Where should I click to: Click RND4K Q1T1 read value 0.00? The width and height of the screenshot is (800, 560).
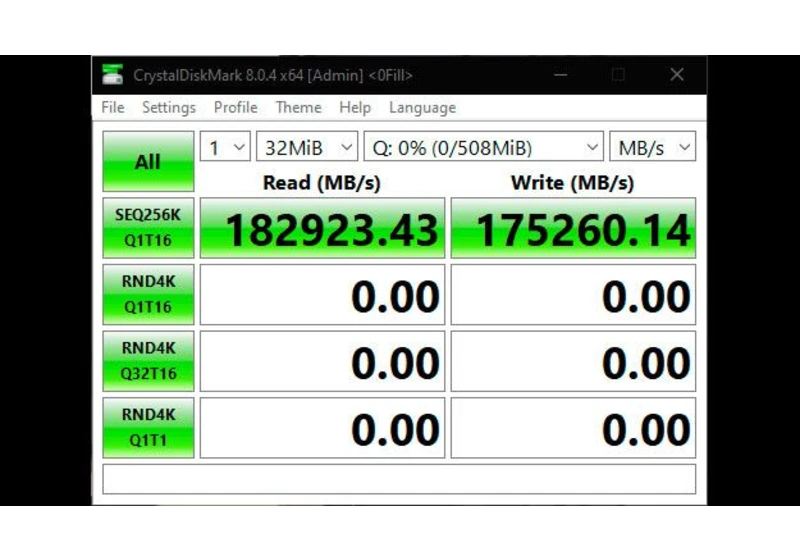click(x=322, y=428)
